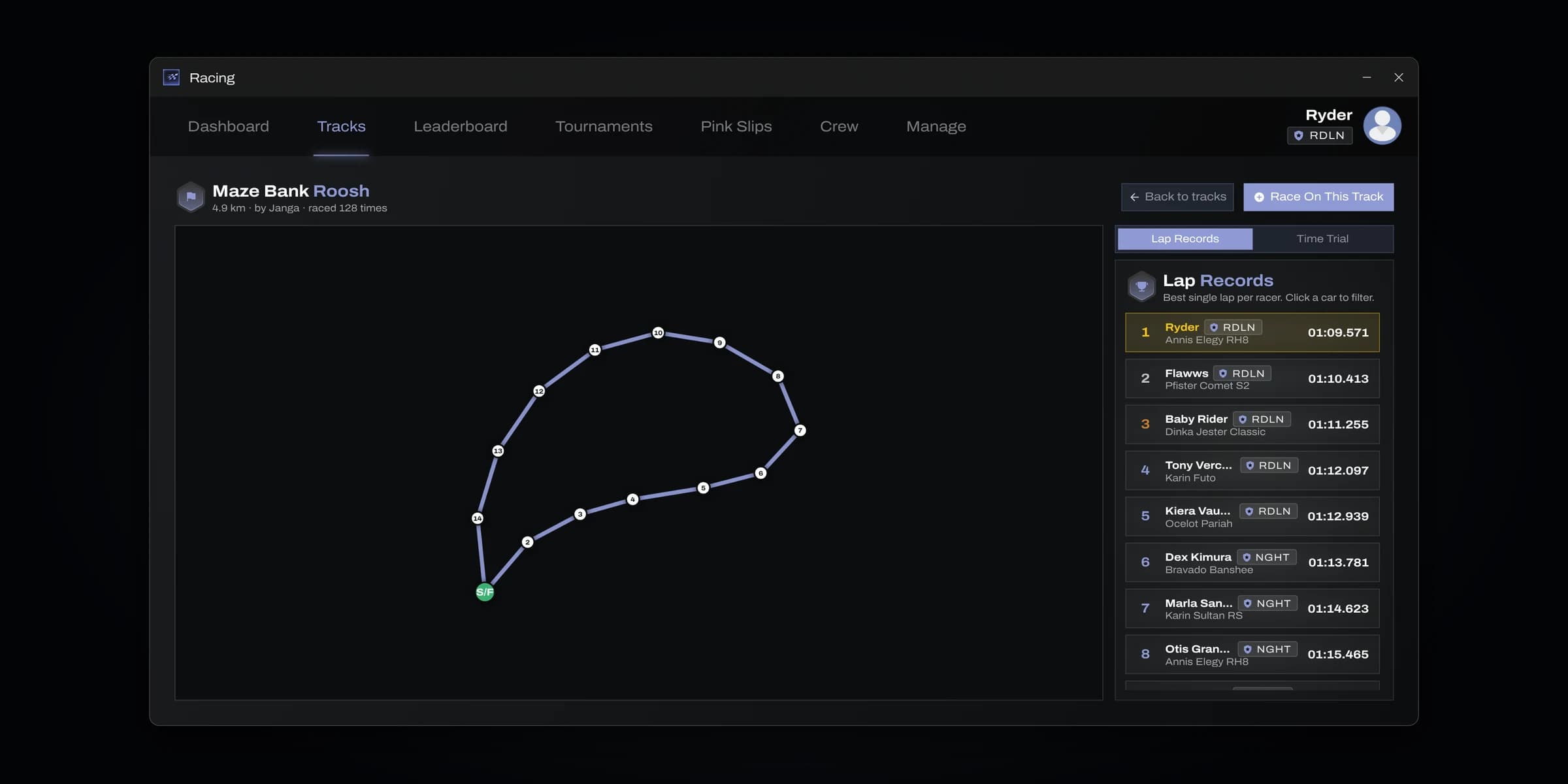Click lap time 01:15.465

1338,654
